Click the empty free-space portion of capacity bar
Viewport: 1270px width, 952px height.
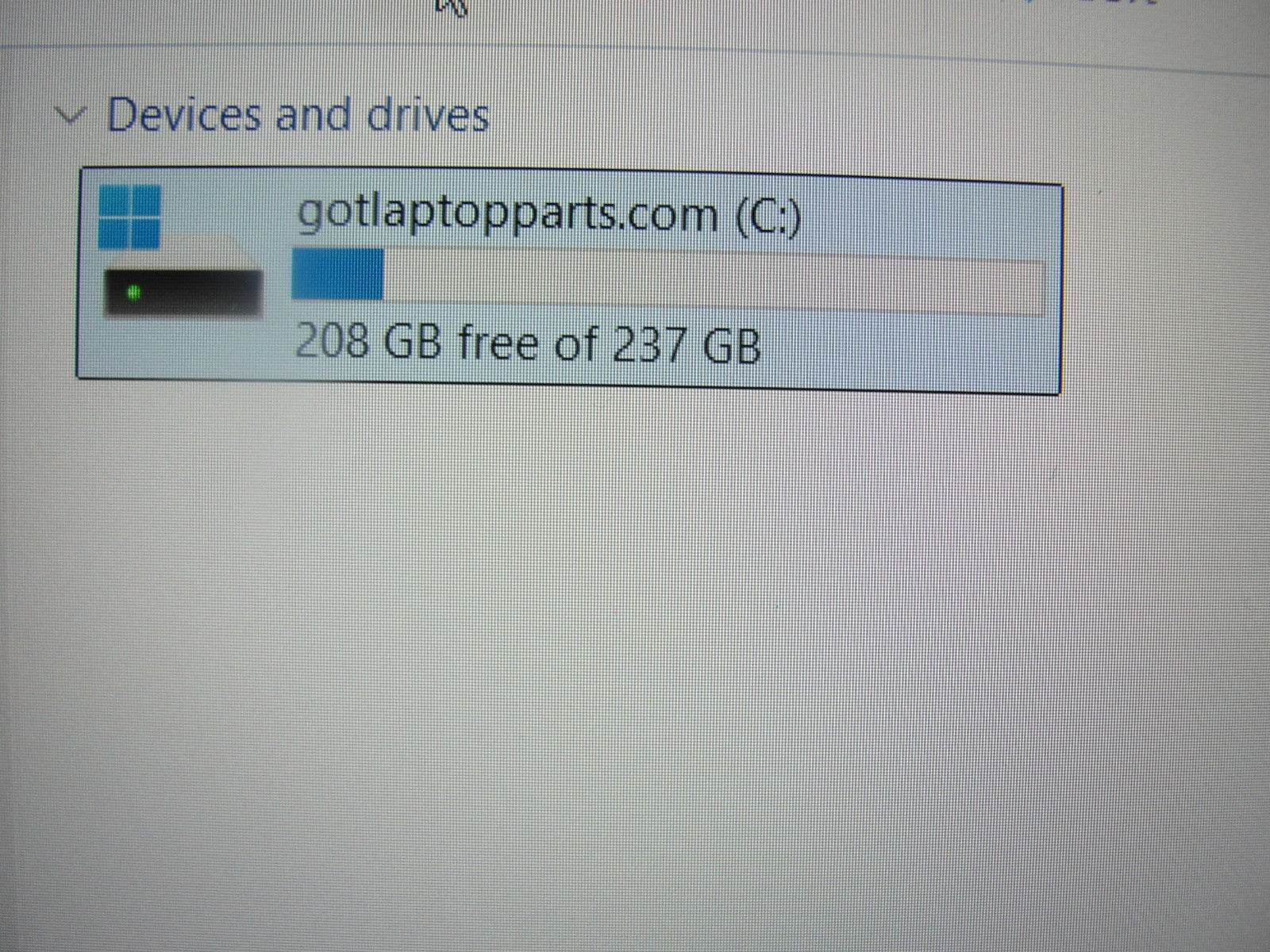(x=713, y=286)
